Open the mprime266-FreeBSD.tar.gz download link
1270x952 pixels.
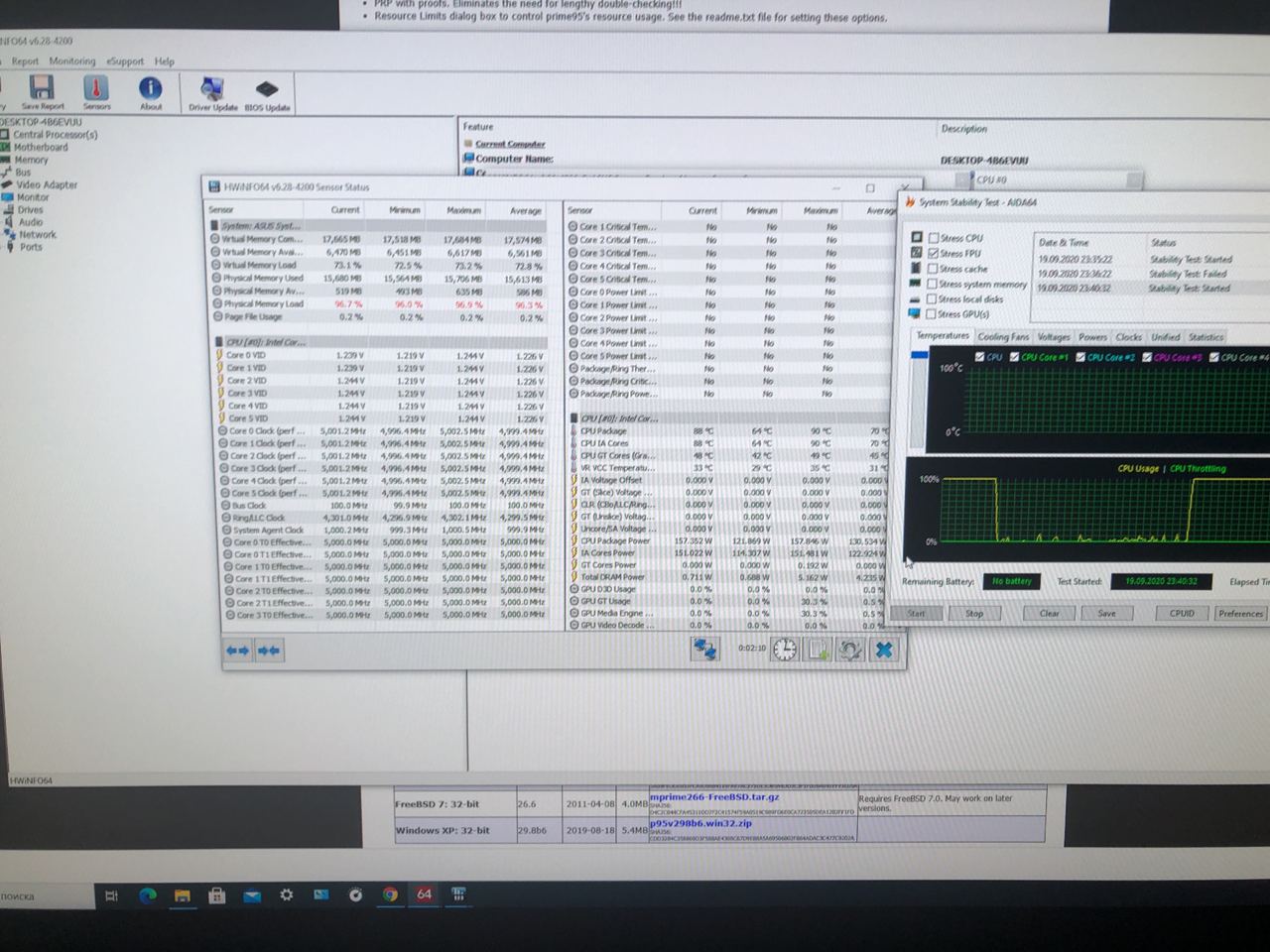(x=713, y=796)
